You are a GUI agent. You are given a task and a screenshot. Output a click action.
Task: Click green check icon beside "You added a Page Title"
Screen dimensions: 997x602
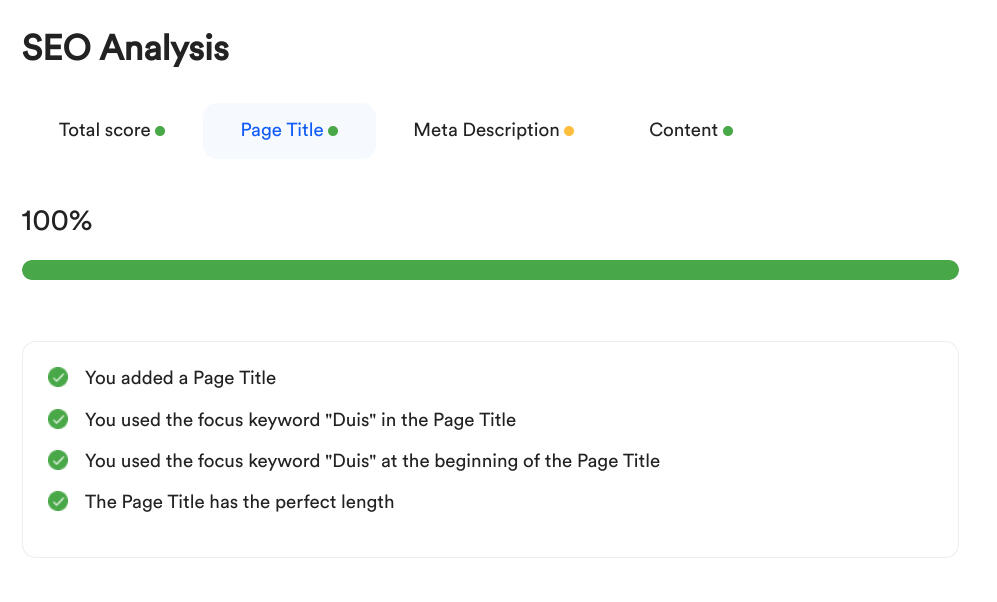pyautogui.click(x=58, y=378)
